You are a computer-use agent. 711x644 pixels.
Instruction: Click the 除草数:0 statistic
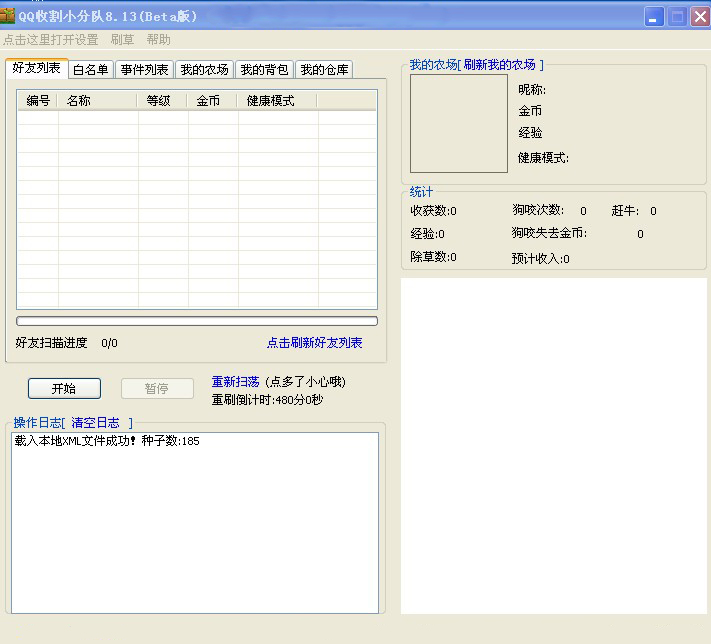pyautogui.click(x=433, y=257)
